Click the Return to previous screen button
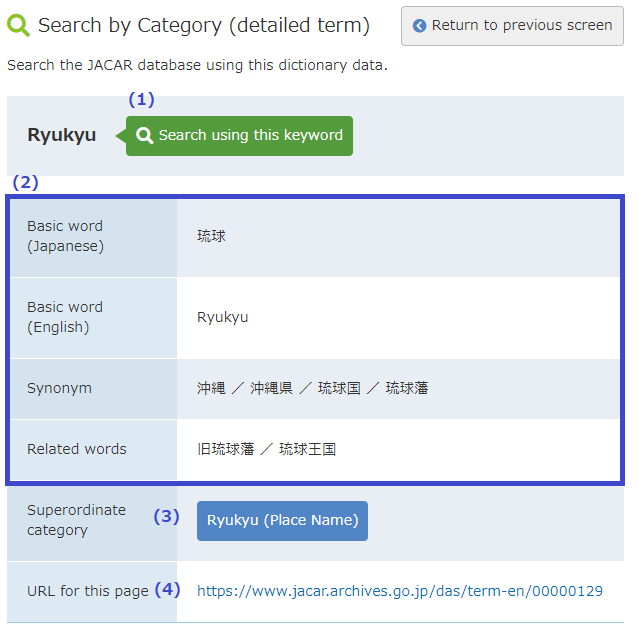The height and width of the screenshot is (633, 639). click(512, 26)
